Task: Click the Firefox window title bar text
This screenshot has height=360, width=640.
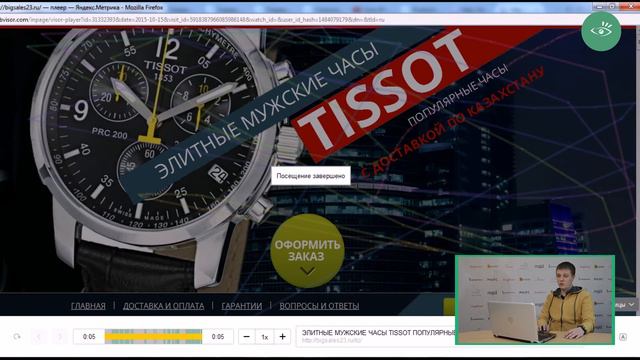Action: pyautogui.click(x=82, y=7)
